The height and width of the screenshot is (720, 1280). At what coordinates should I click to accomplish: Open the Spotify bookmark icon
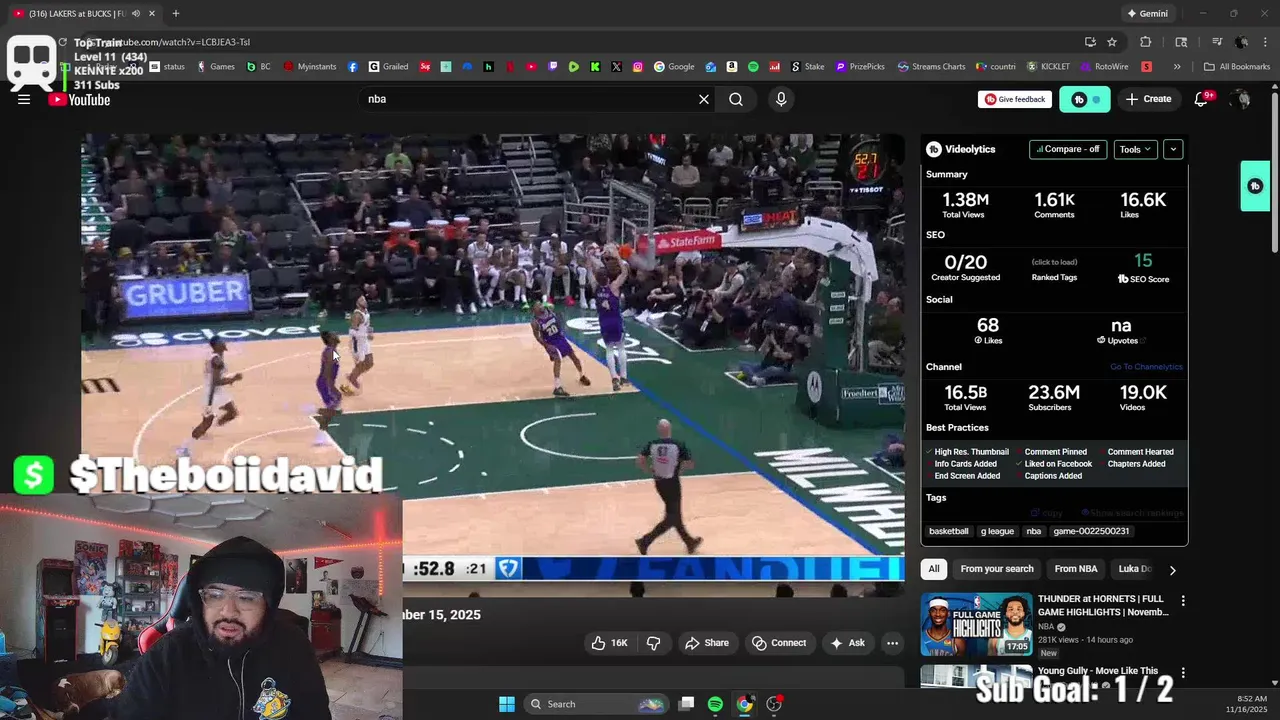(x=753, y=67)
